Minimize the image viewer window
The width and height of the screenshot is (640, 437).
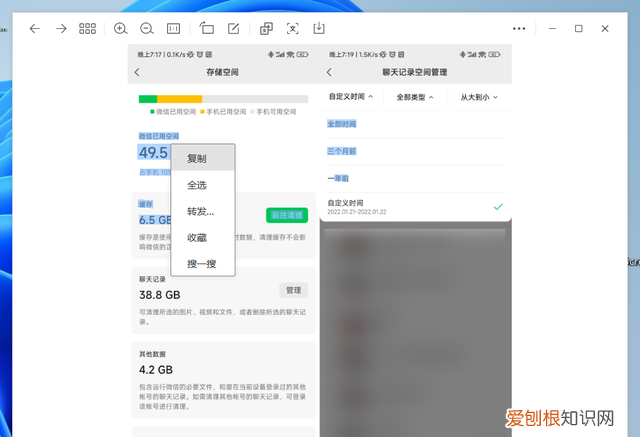point(552,29)
